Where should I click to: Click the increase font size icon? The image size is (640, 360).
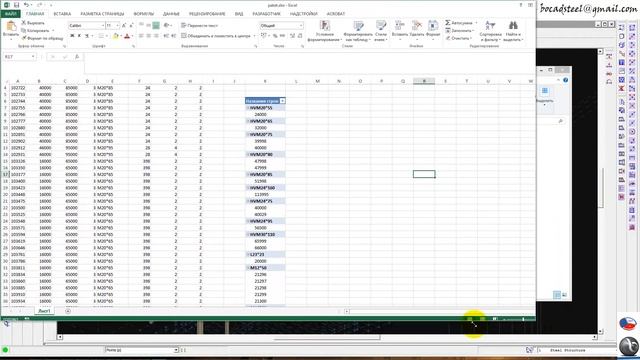124,25
